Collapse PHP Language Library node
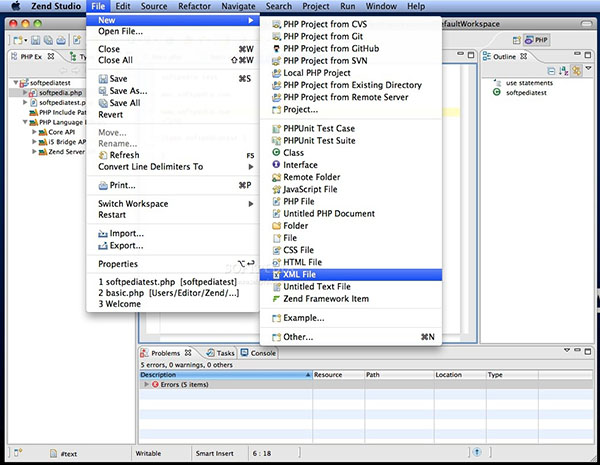The height and width of the screenshot is (465, 600). tap(25, 122)
